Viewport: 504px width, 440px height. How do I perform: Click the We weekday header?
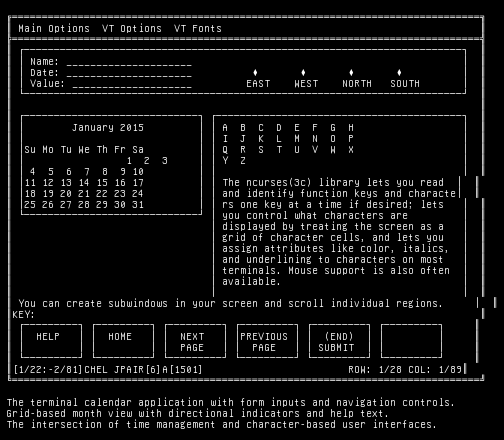coord(84,150)
